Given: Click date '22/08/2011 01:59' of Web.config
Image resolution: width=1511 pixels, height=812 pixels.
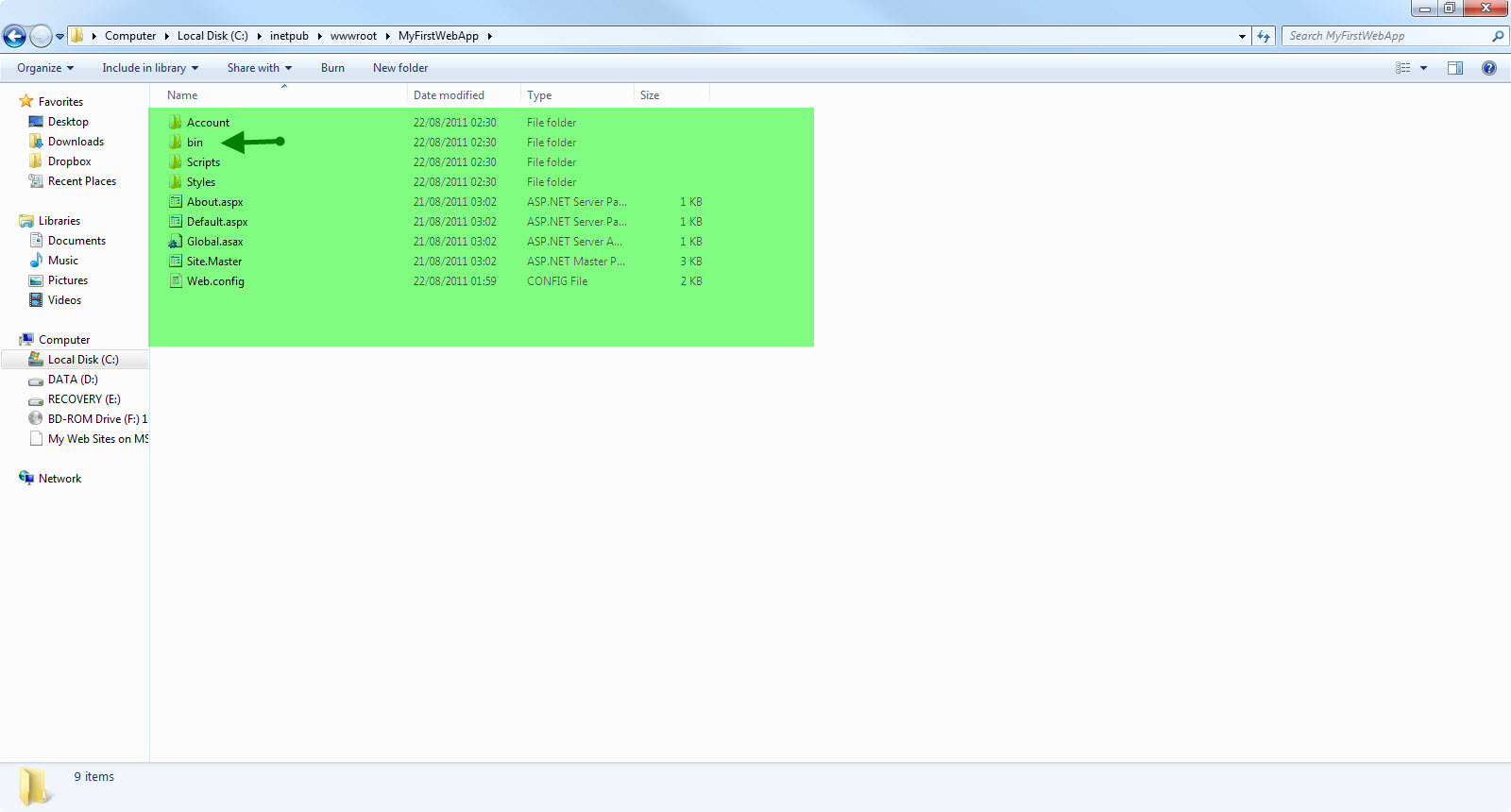Looking at the screenshot, I should tap(454, 281).
